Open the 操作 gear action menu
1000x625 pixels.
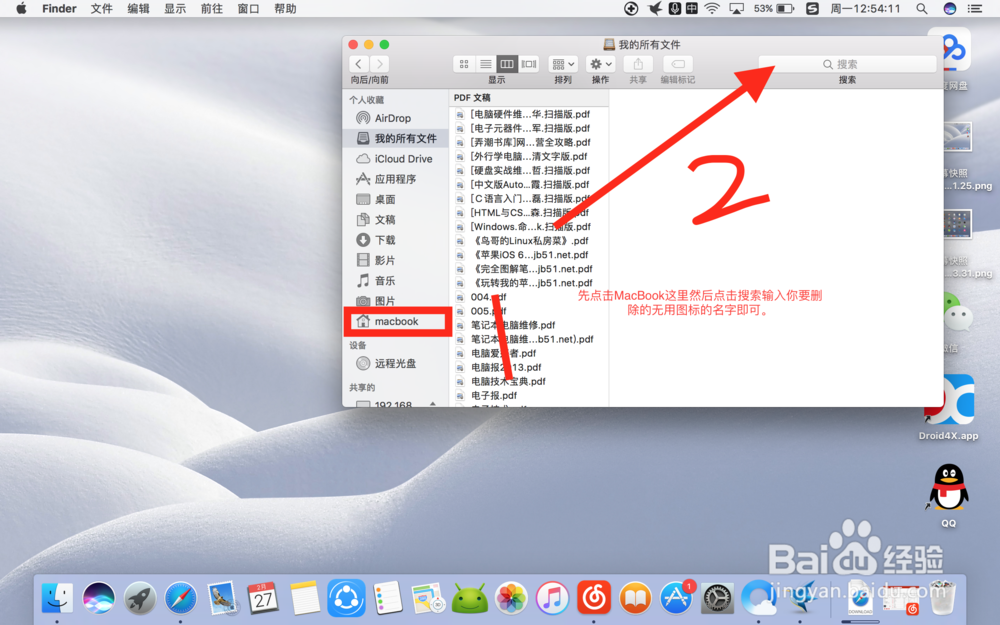click(x=600, y=64)
